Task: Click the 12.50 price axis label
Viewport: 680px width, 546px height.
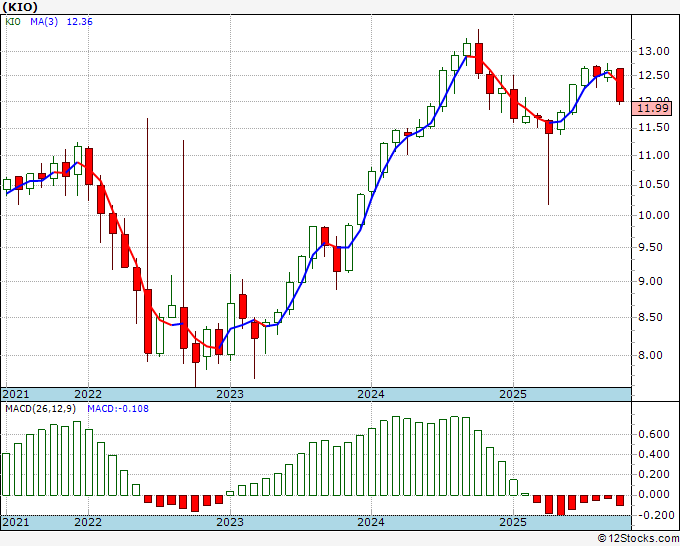Action: pyautogui.click(x=654, y=75)
